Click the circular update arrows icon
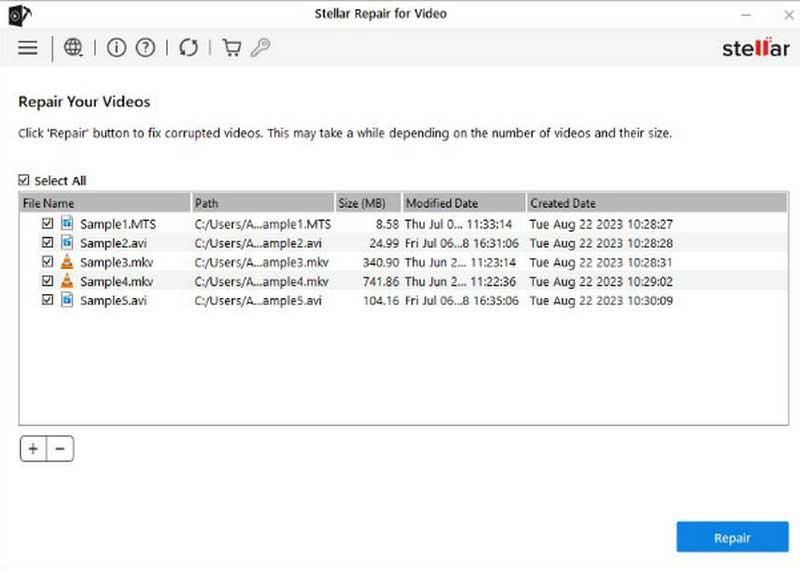 click(188, 48)
